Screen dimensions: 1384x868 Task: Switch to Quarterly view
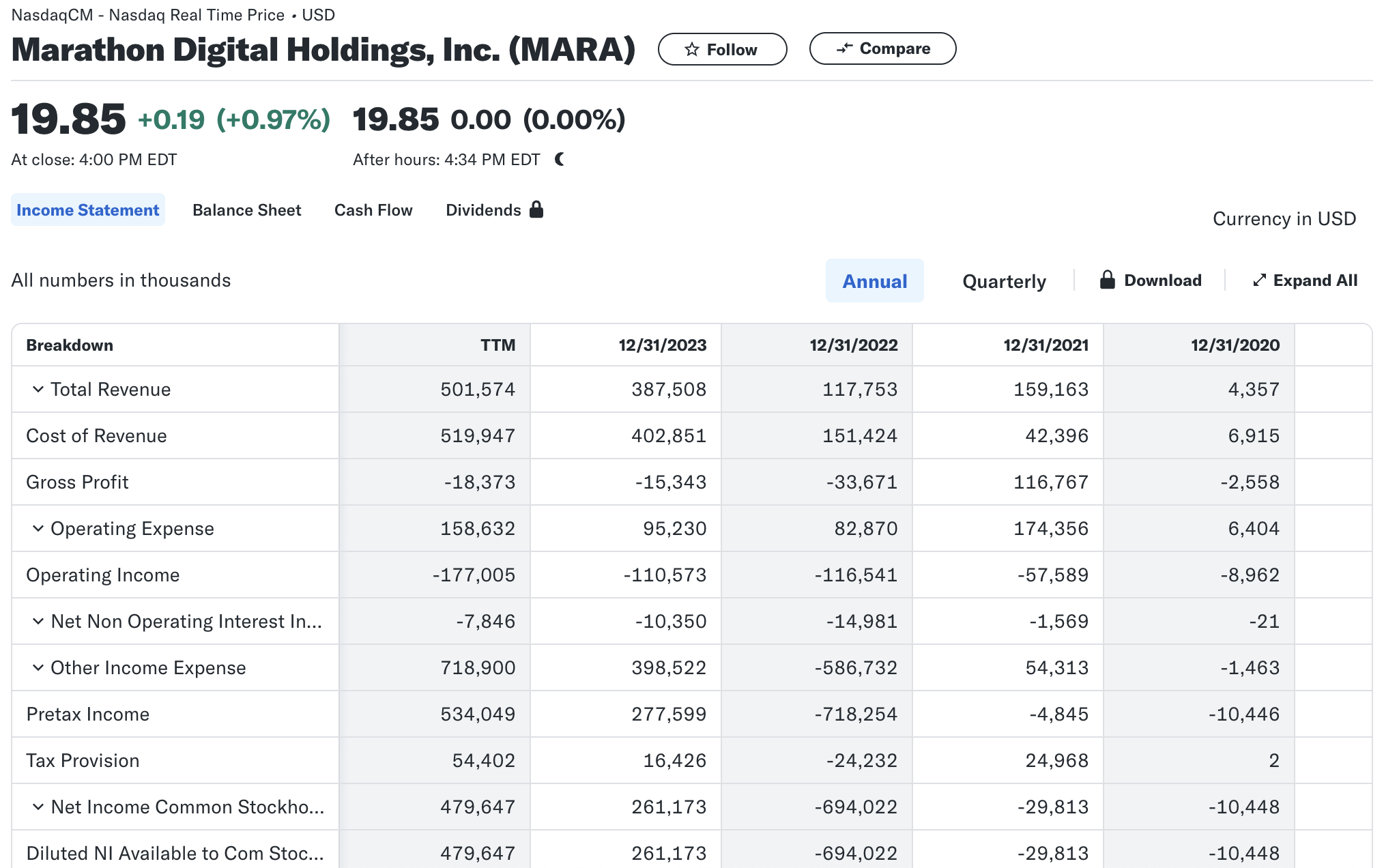coord(1004,281)
